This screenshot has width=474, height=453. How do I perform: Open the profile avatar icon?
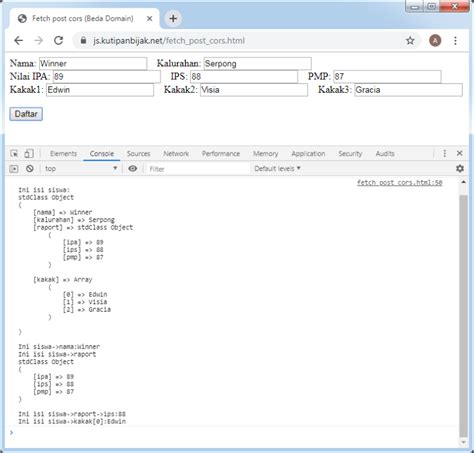click(x=435, y=41)
